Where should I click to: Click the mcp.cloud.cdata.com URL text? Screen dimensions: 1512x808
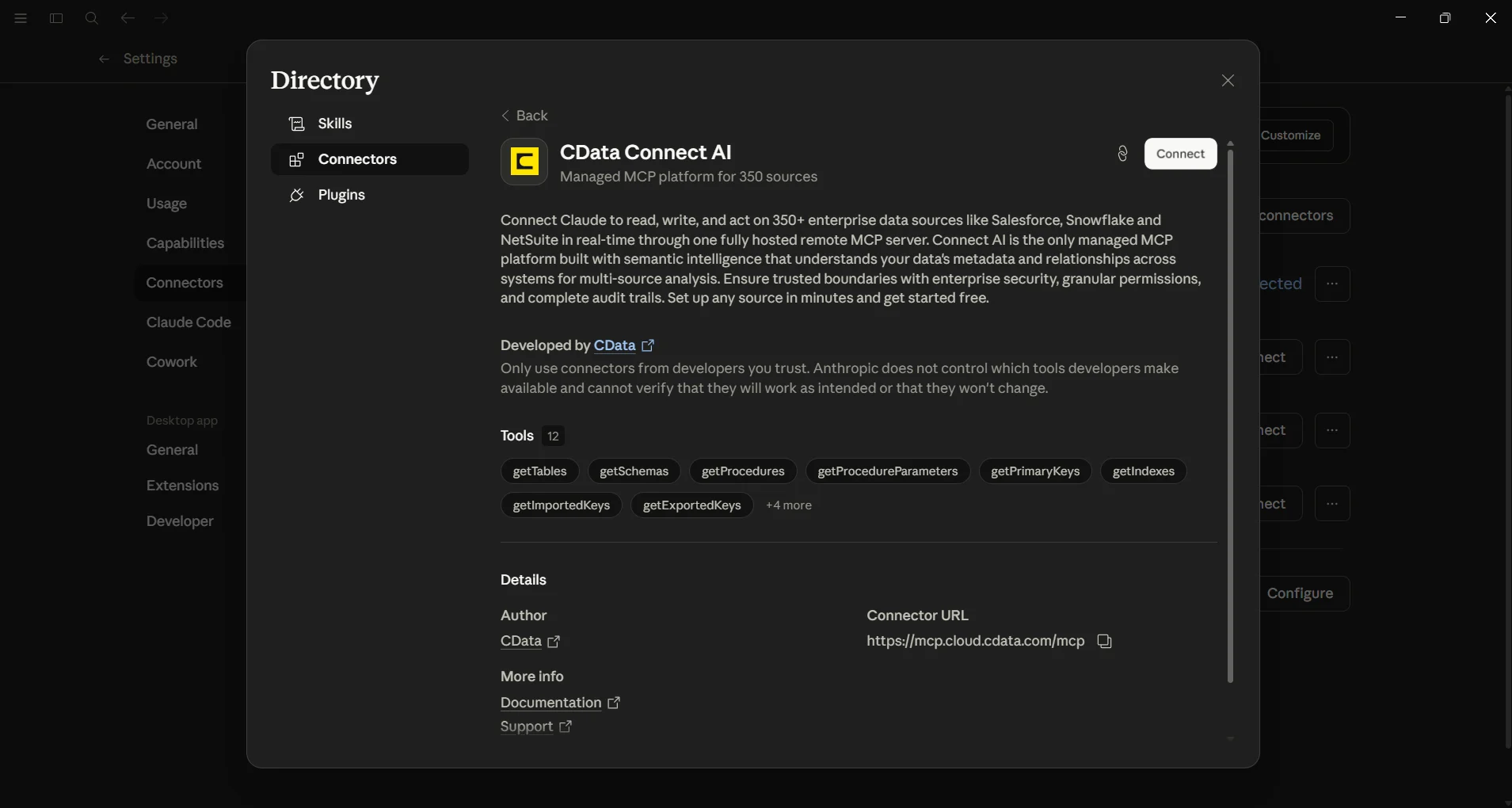pos(975,641)
